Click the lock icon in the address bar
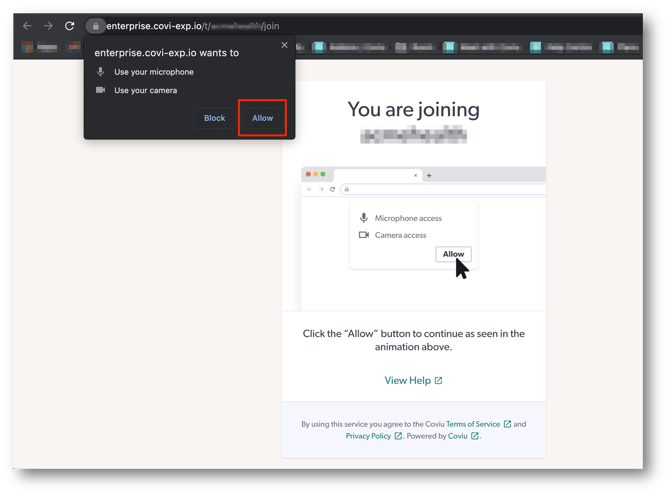The width and height of the screenshot is (670, 496). pos(96,26)
